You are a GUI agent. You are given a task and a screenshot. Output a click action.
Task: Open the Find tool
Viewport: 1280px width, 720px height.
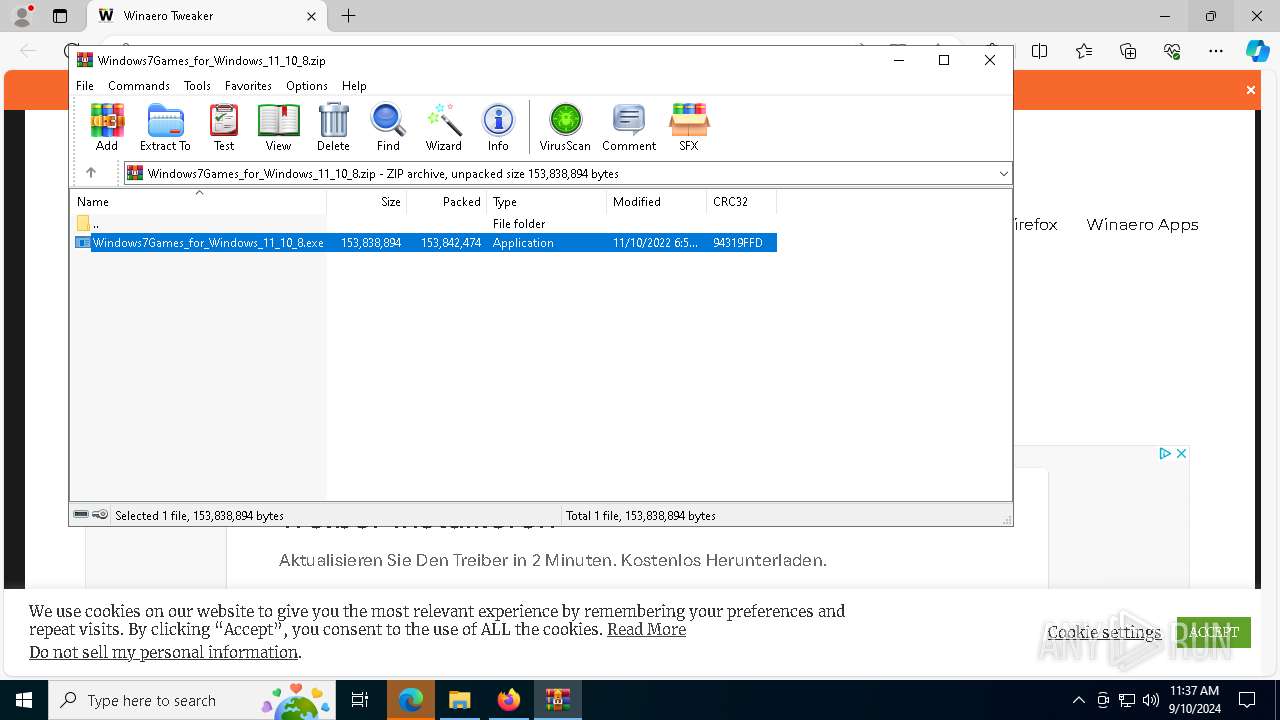388,127
